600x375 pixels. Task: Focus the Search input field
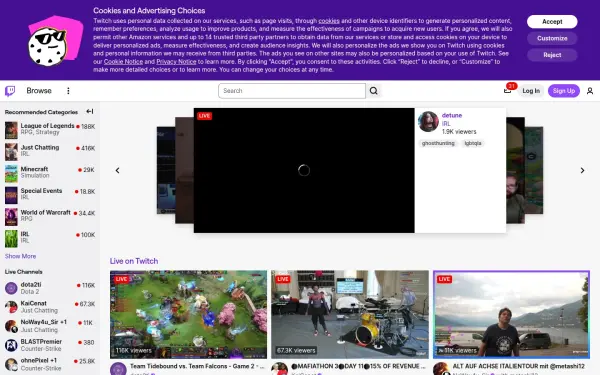(292, 91)
